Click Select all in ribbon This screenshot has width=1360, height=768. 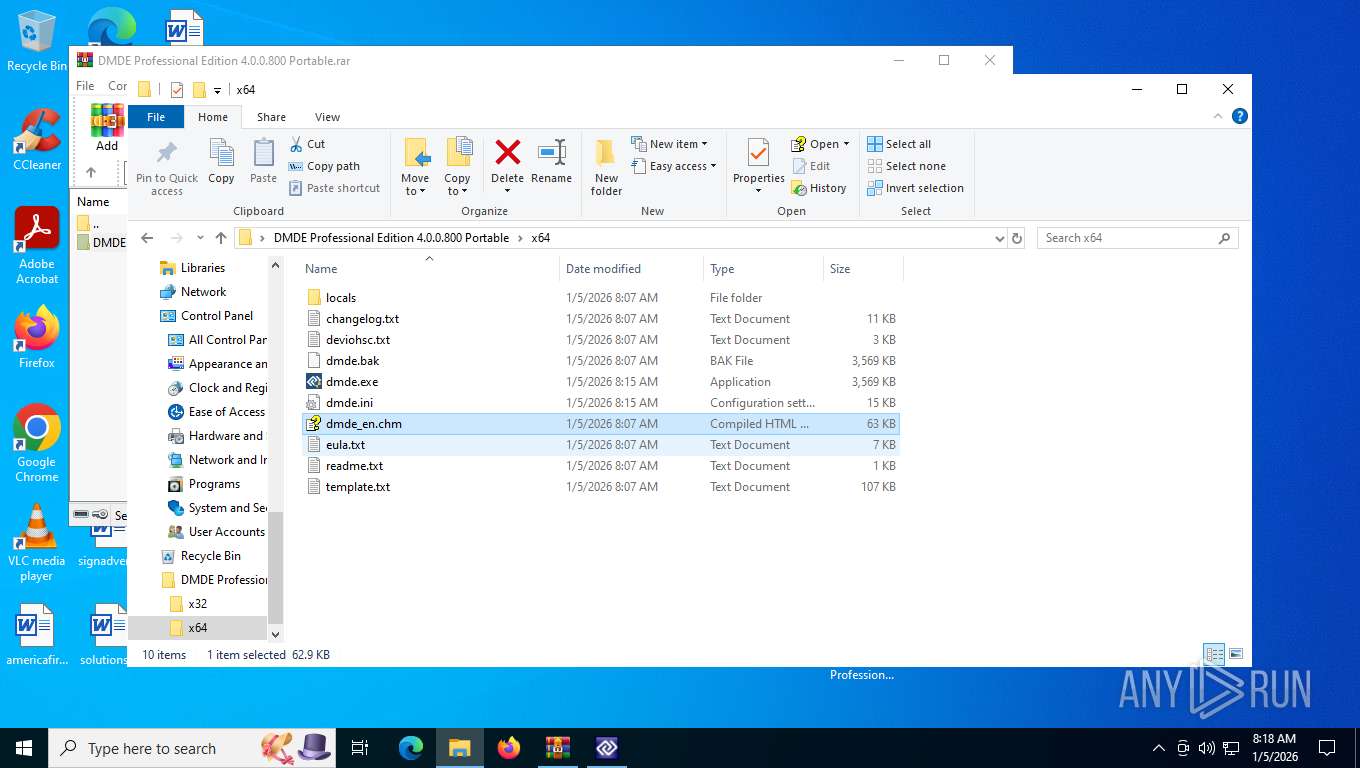(x=899, y=144)
